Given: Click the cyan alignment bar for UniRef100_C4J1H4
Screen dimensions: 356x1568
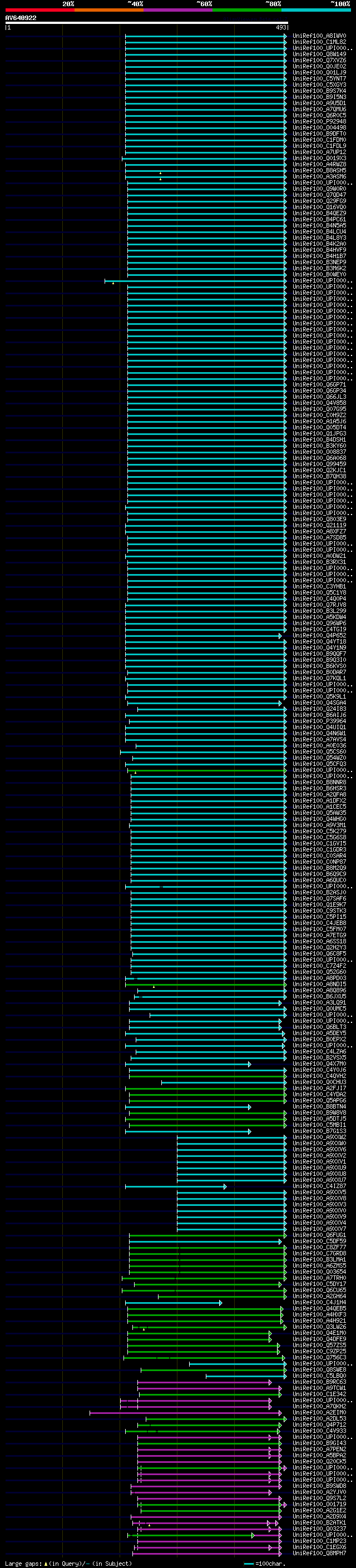Looking at the screenshot, I should point(174,1303).
